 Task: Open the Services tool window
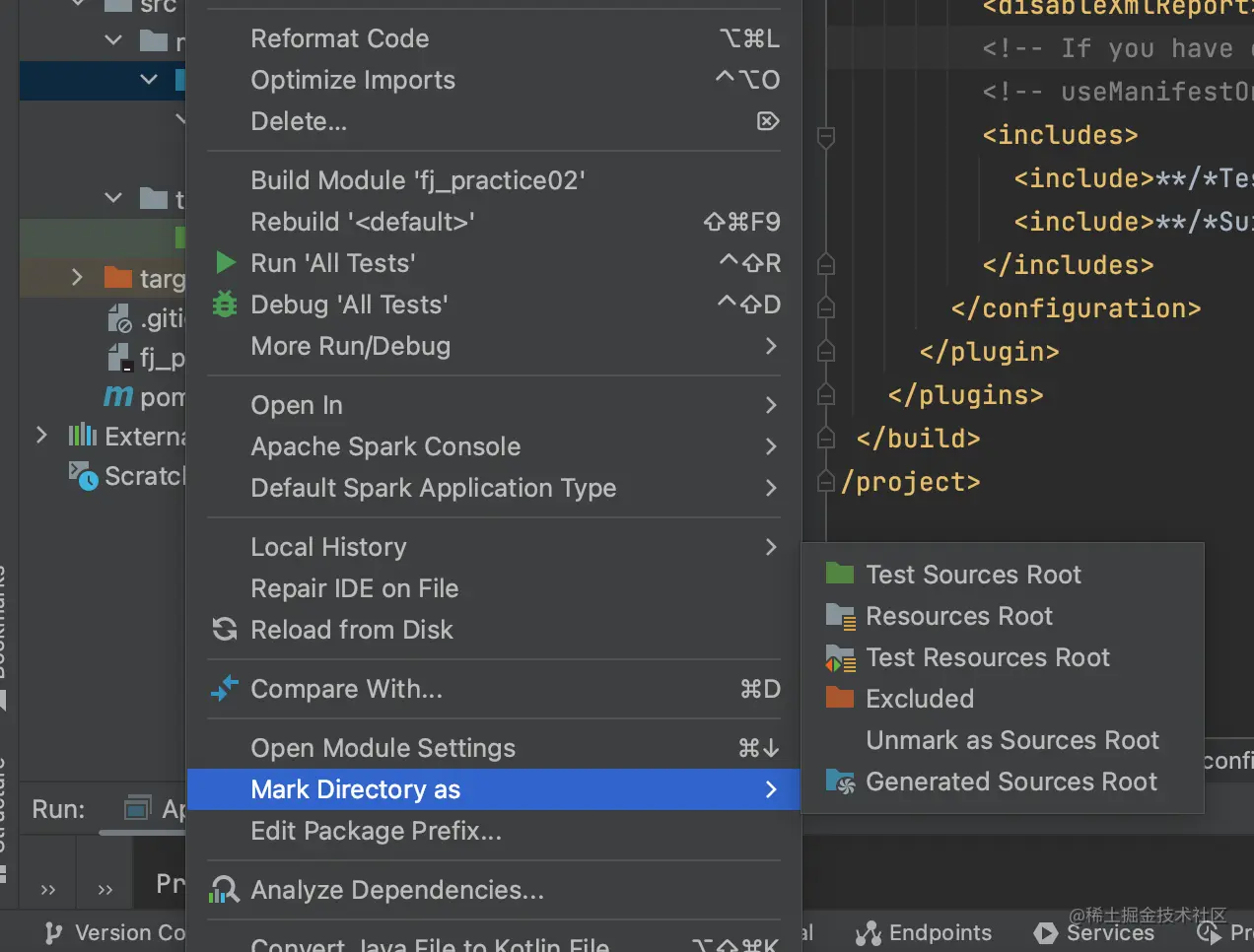tap(1094, 932)
